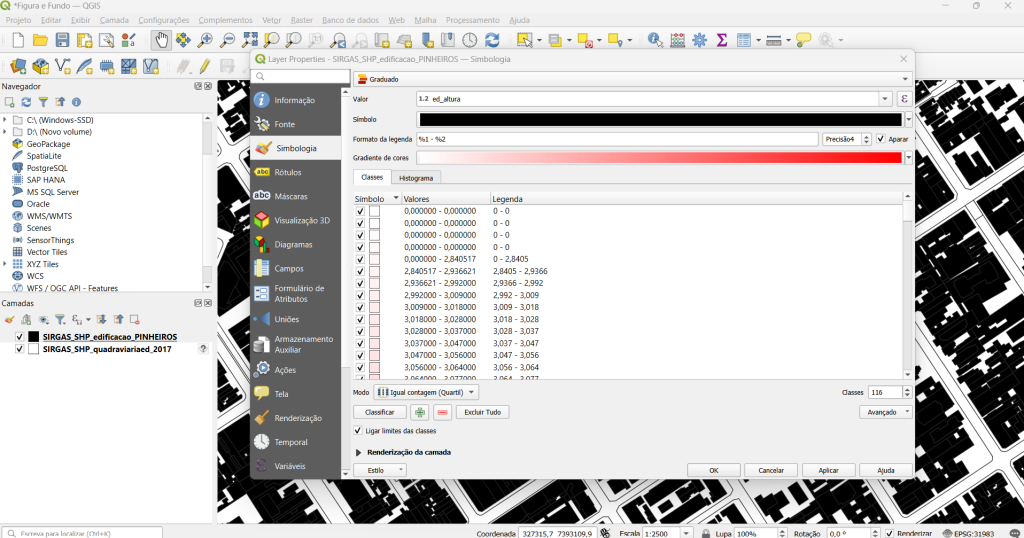Click the Zoom Full extent icon
Viewport: 1024px width, 538px height.
[x=249, y=40]
